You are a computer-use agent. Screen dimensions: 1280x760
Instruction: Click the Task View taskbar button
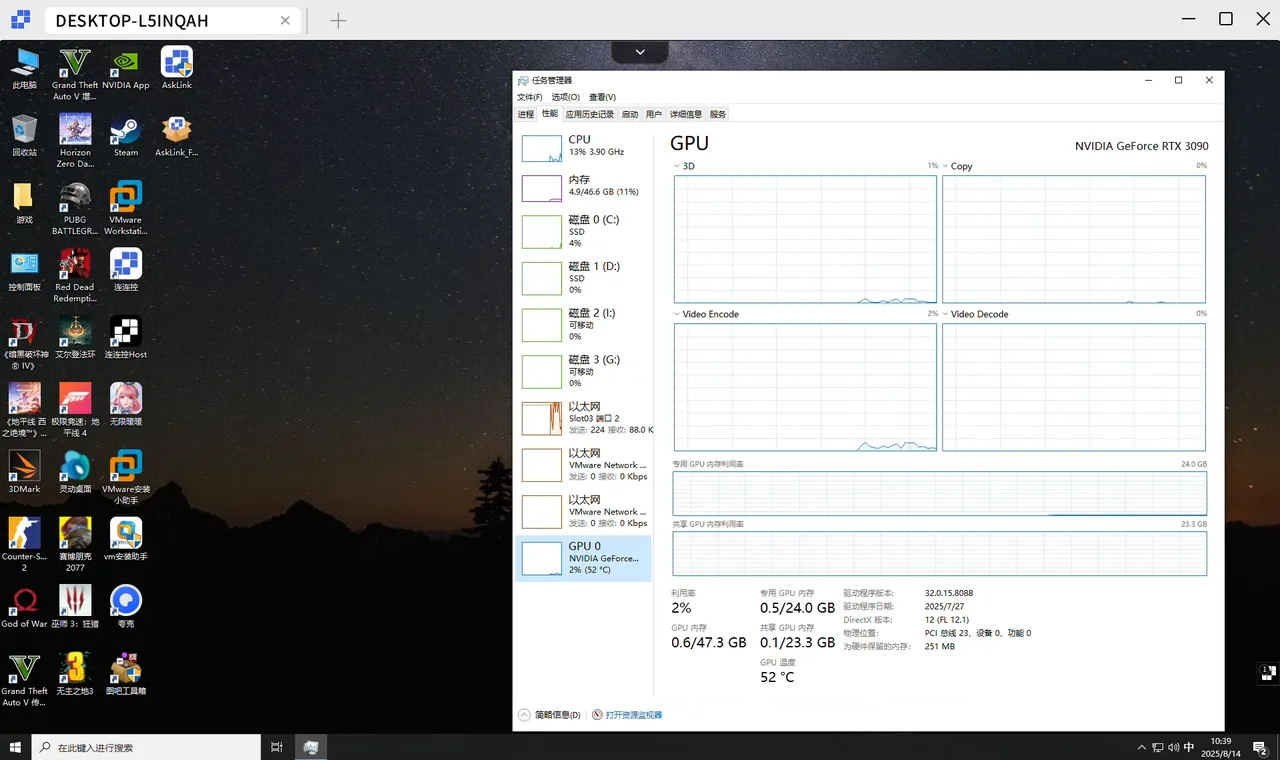point(277,747)
